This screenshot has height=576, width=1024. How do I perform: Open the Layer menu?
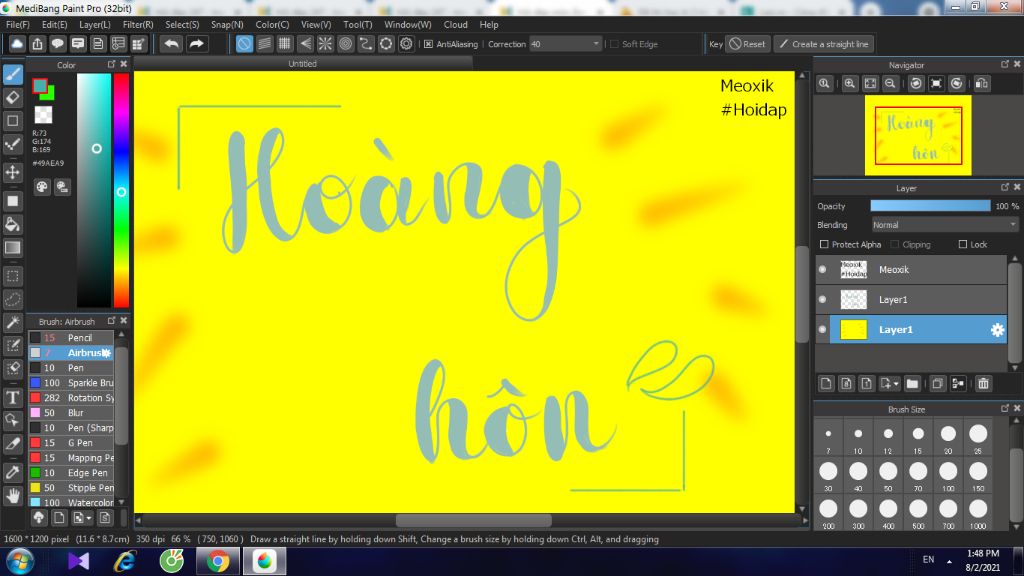pos(95,25)
